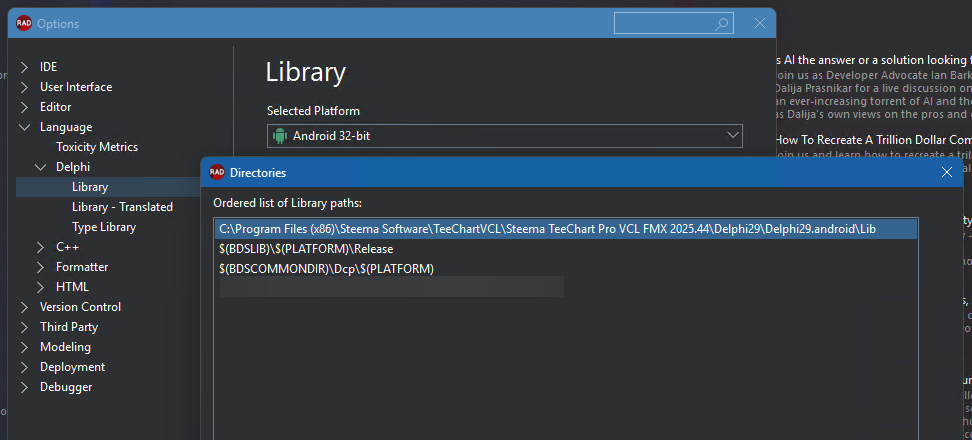Close the Directories dialog
Screen dimensions: 972x440
tap(947, 172)
